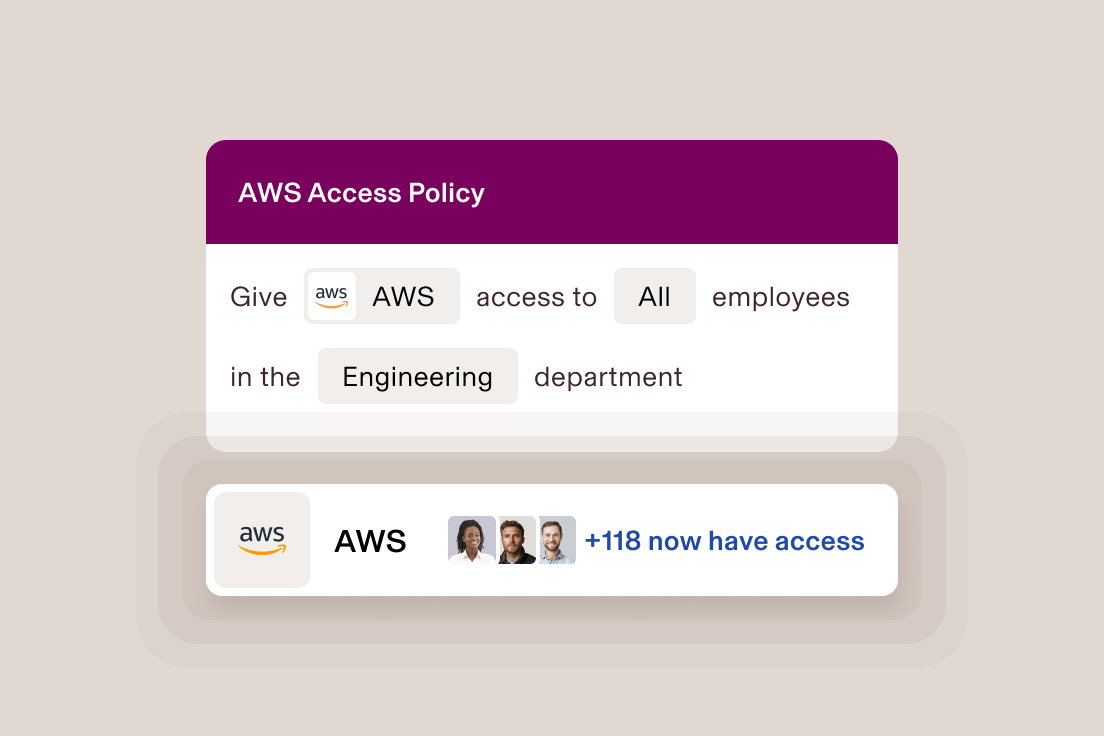Click the AWS Access Policy header banner
Screen dimensions: 1104x736
click(551, 192)
